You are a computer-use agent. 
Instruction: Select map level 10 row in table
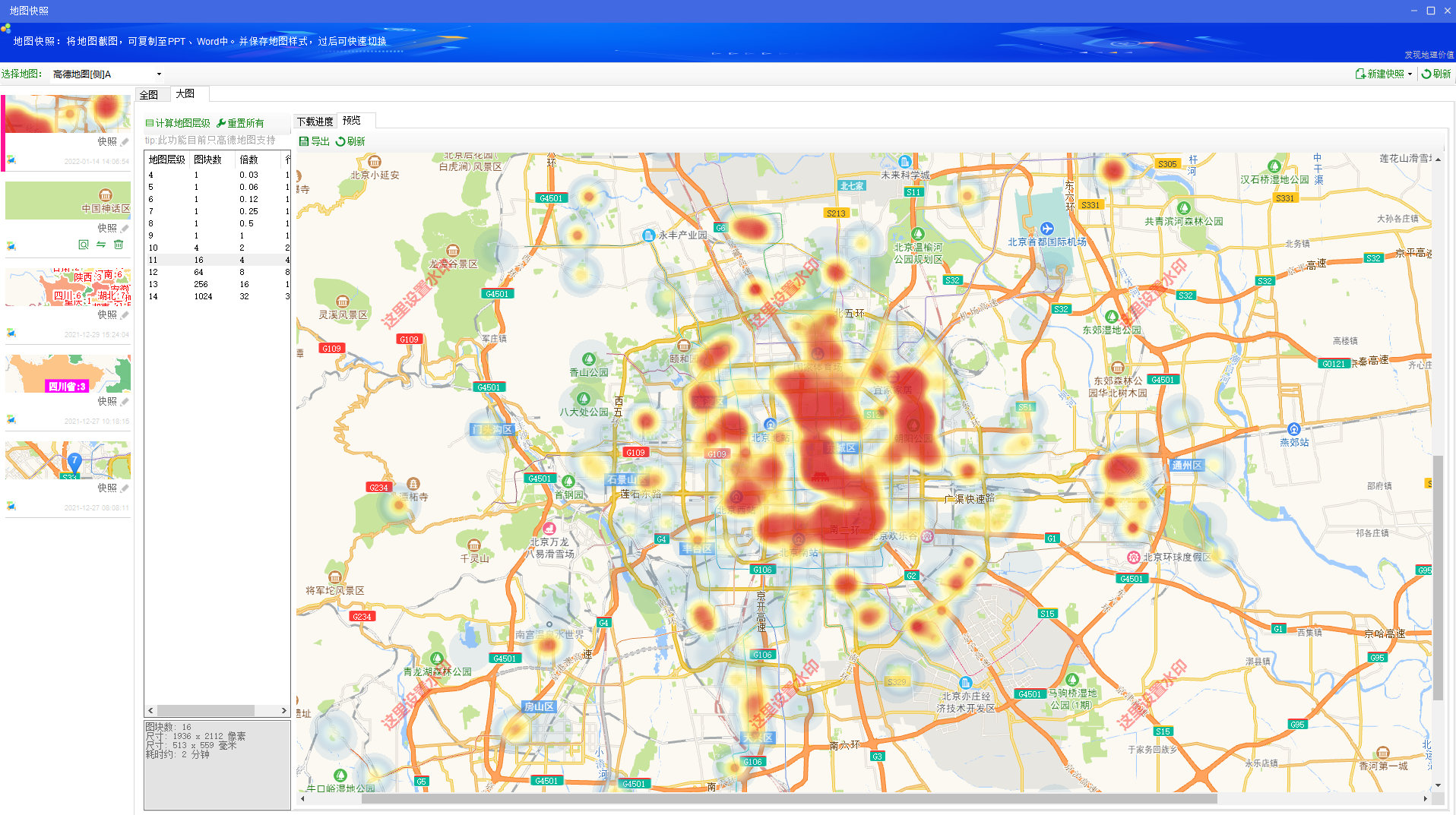tap(217, 248)
